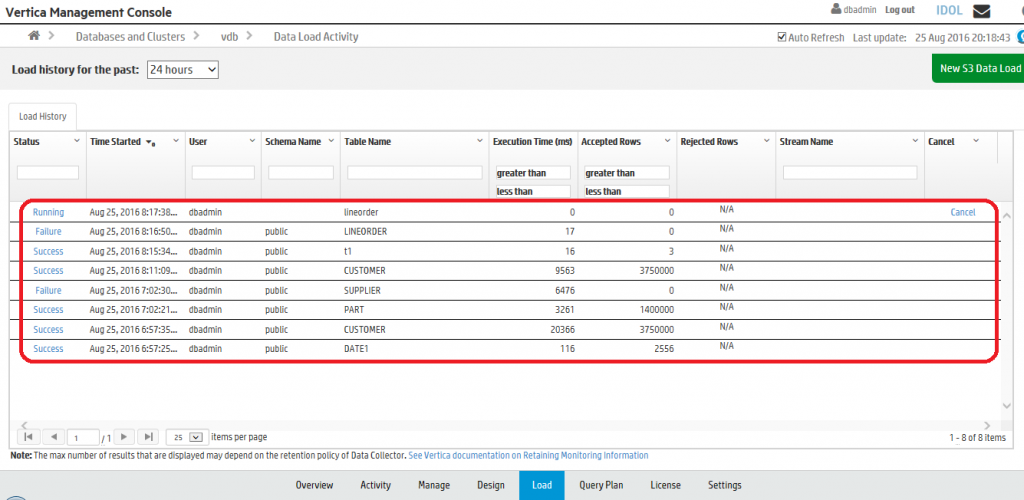
Task: Open the Schema Name column menu arrow
Action: (x=331, y=141)
